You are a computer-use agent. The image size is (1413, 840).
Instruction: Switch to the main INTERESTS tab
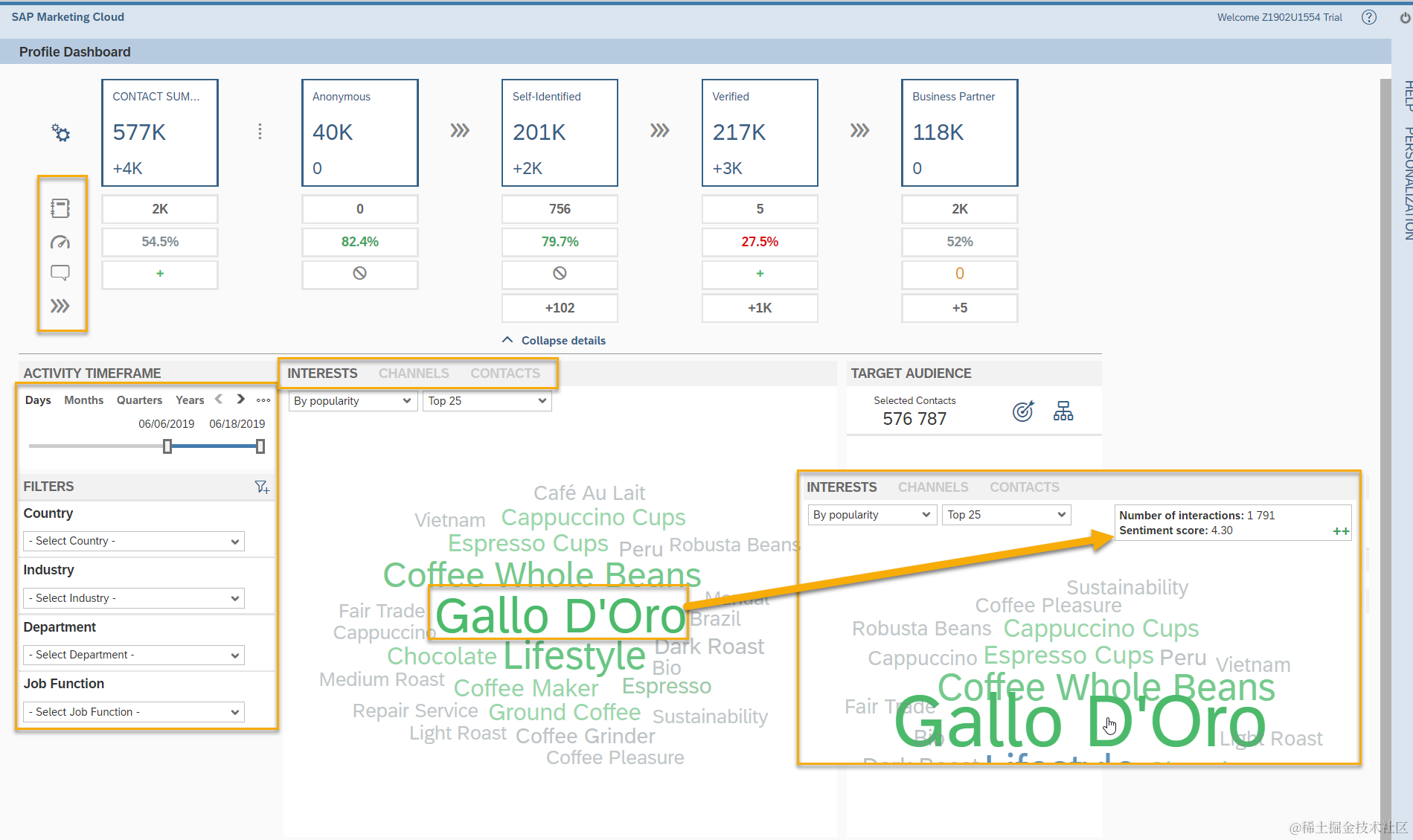(x=322, y=373)
